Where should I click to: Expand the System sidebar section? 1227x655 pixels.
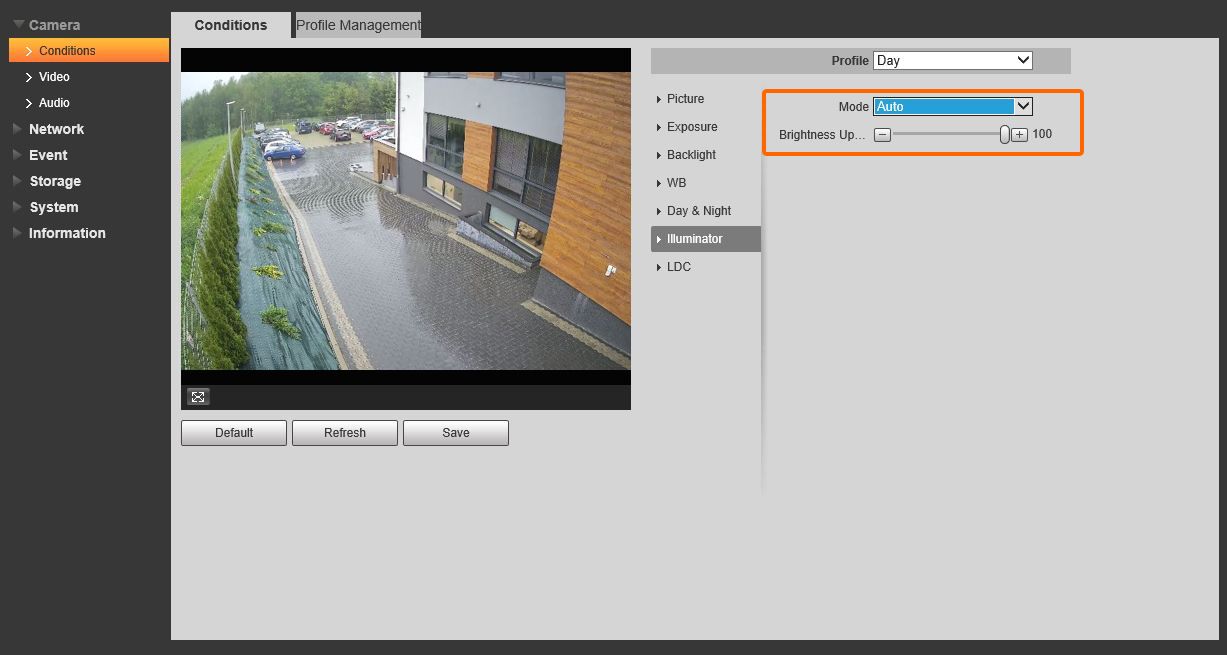click(x=53, y=207)
